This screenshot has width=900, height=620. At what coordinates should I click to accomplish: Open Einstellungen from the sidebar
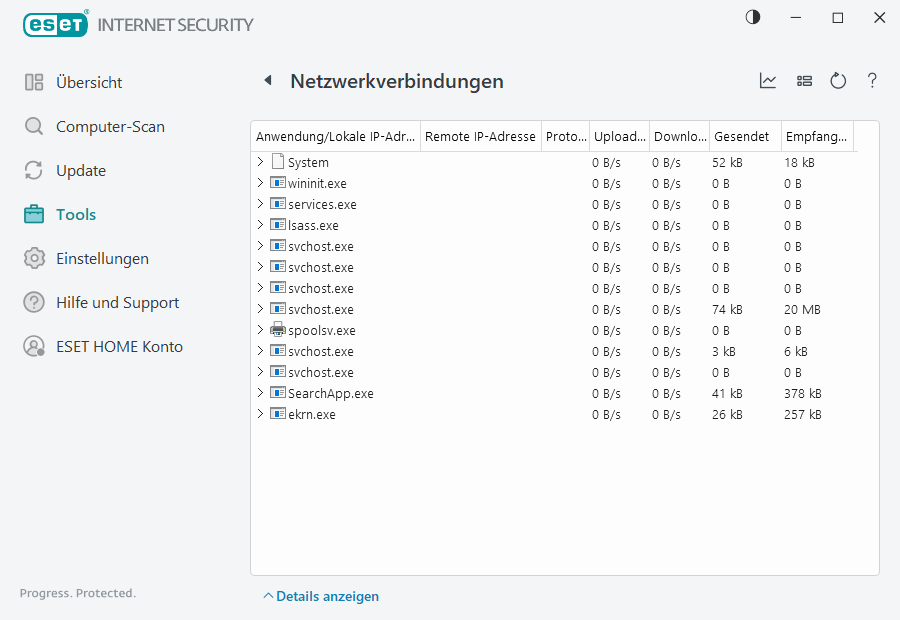102,258
